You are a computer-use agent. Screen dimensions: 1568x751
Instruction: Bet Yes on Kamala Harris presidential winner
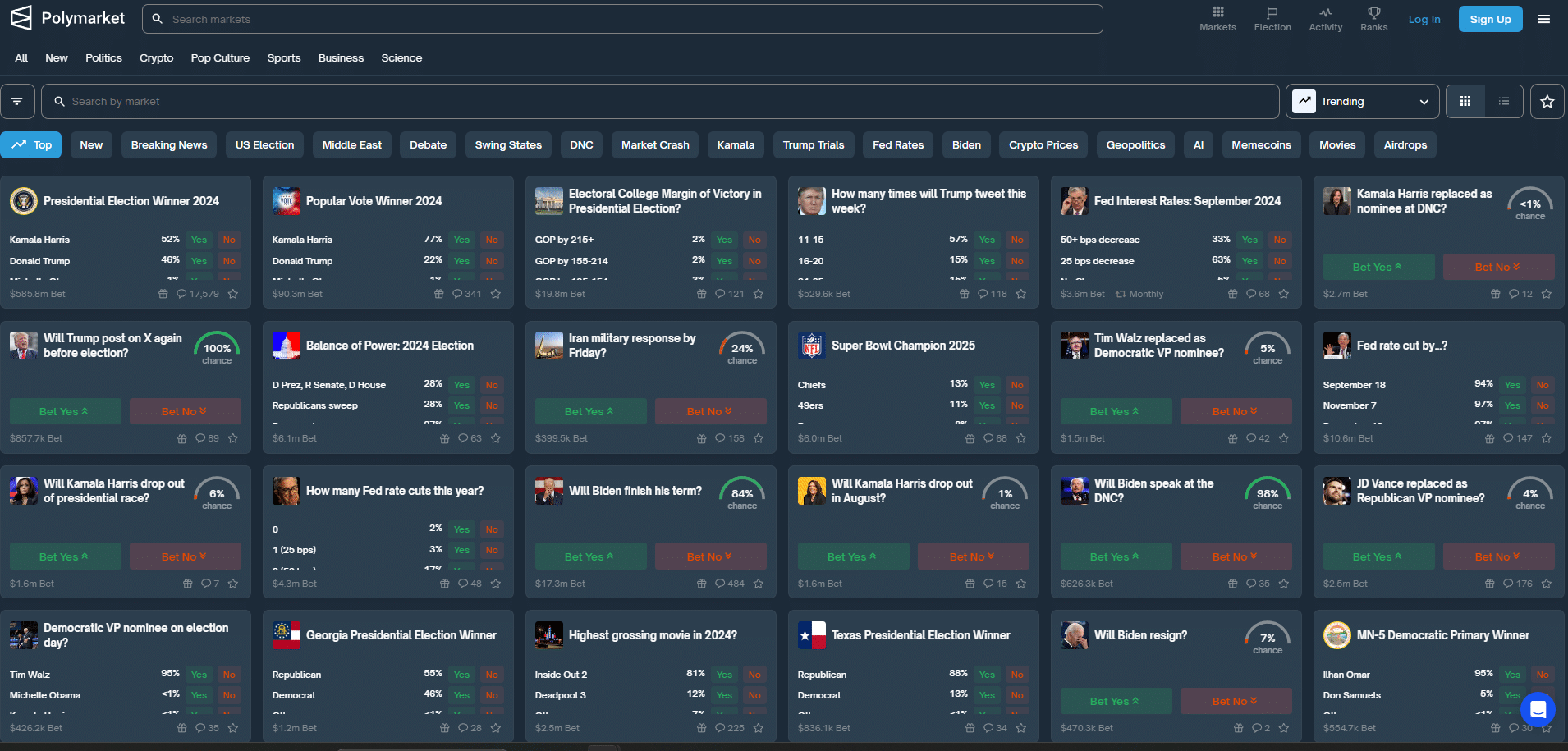(x=199, y=240)
